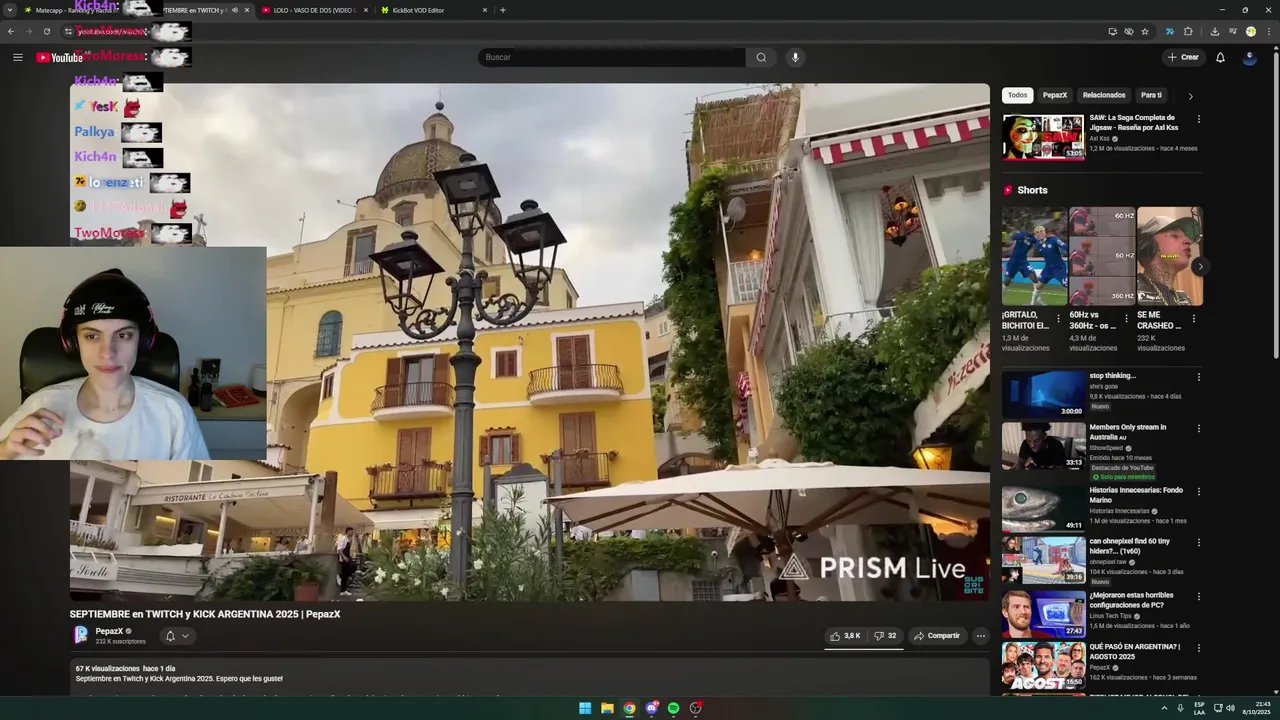Open YouTube notifications bell in header
Viewport: 1280px width, 720px height.
coord(1220,57)
